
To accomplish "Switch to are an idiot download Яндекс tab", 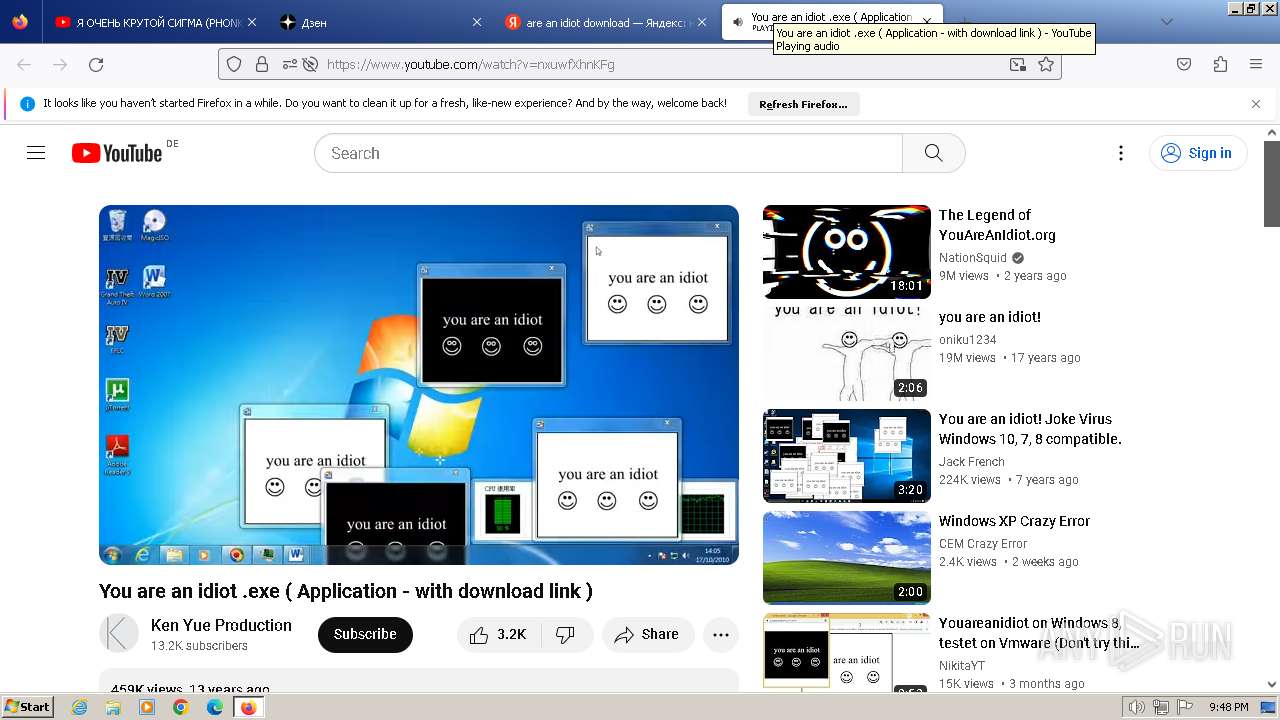I will [607, 22].
